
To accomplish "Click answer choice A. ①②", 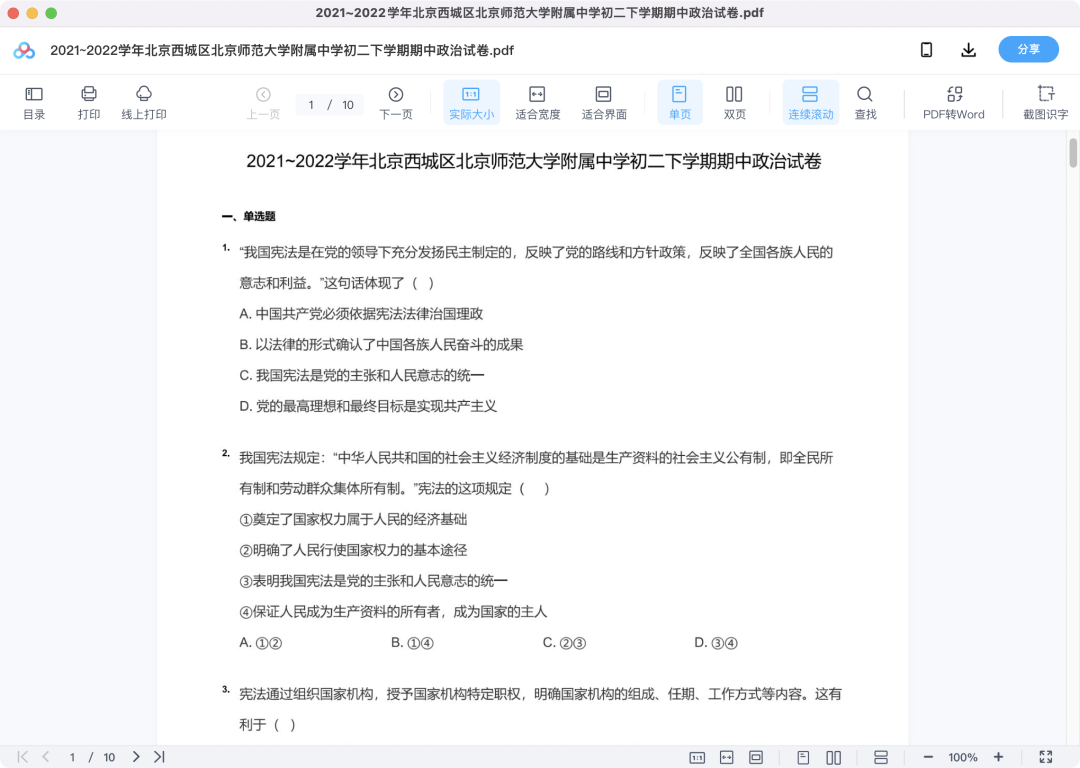I will coord(260,643).
